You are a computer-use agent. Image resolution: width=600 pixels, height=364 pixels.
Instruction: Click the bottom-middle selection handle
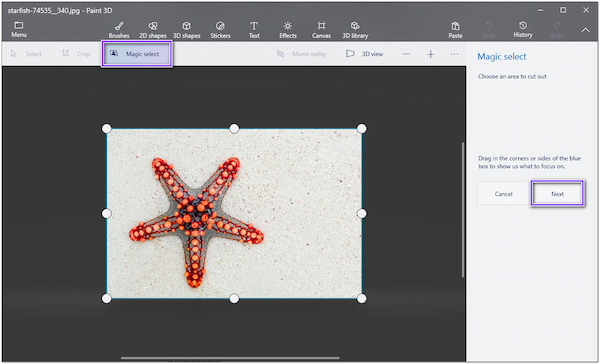234,299
